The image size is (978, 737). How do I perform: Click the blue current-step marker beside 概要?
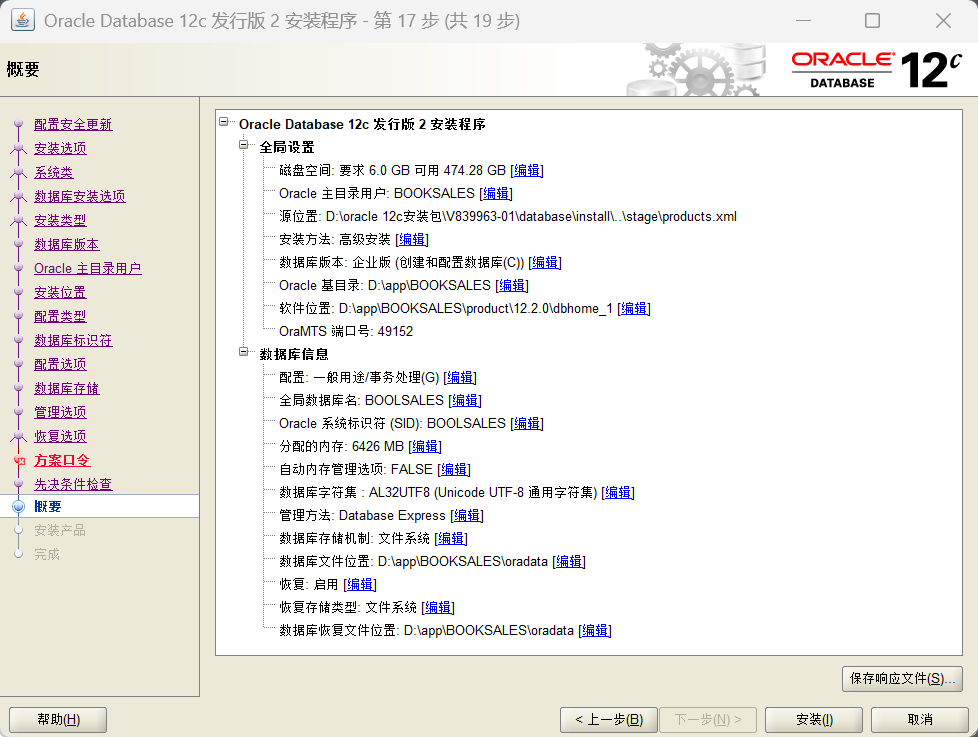(x=19, y=506)
